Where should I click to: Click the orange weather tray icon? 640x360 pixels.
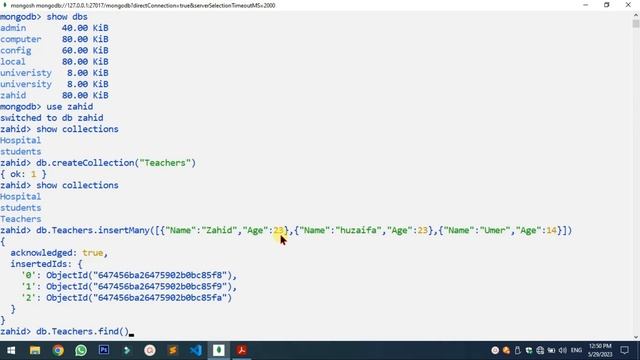click(x=506, y=350)
